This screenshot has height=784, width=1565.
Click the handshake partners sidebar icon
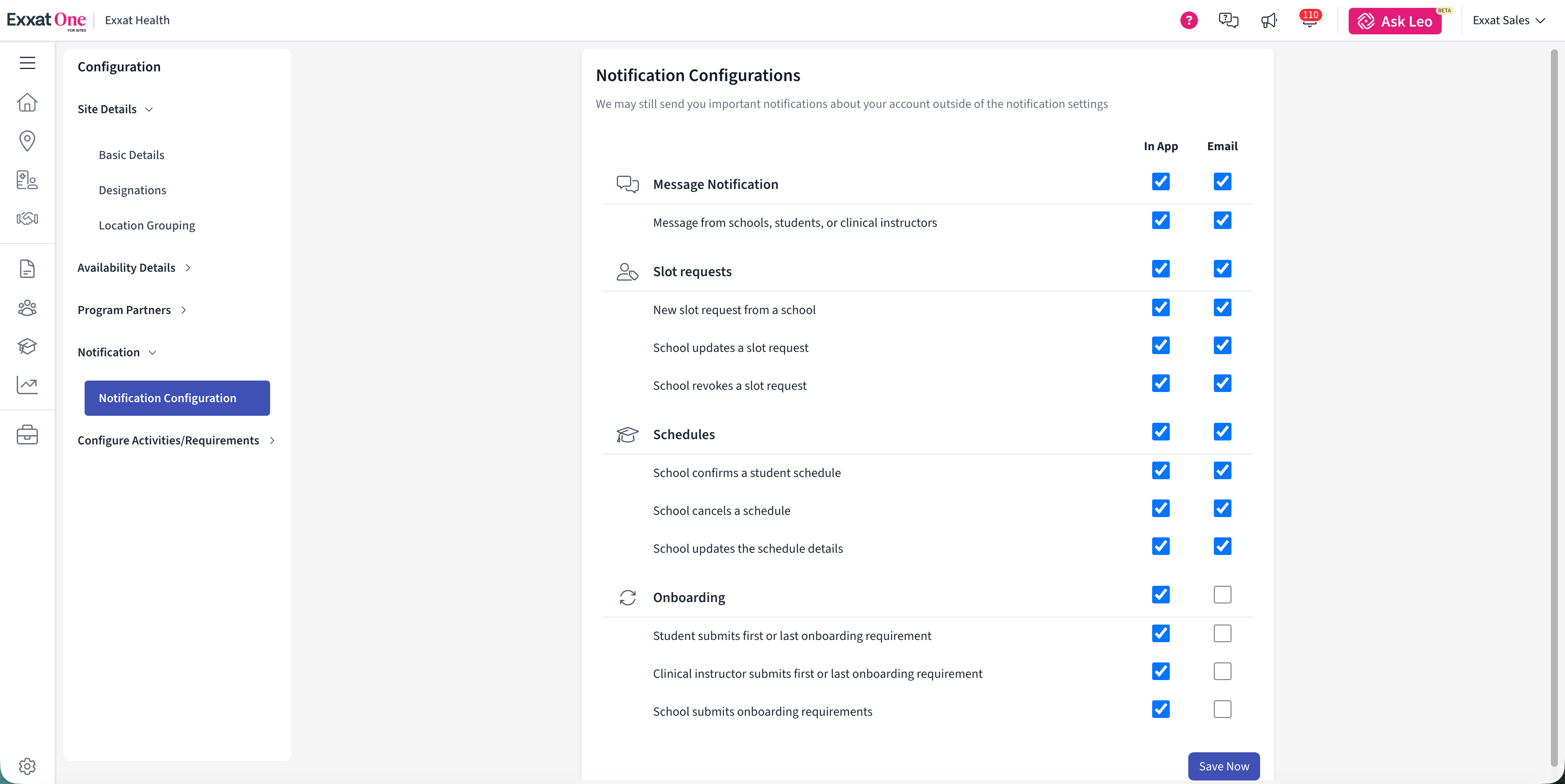[x=27, y=218]
